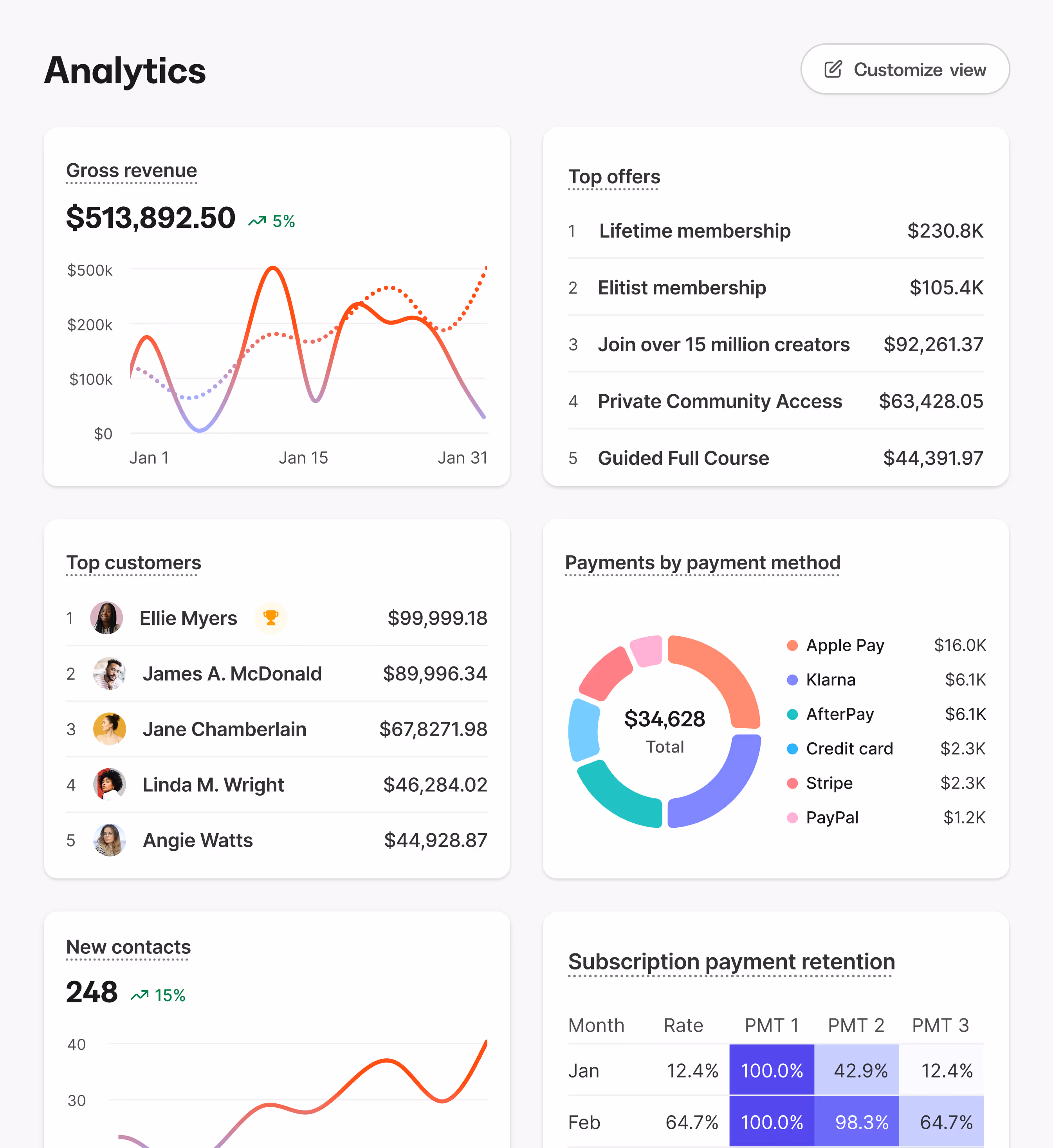1053x1148 pixels.
Task: Click the PMT 2 column header
Action: coord(856,1025)
